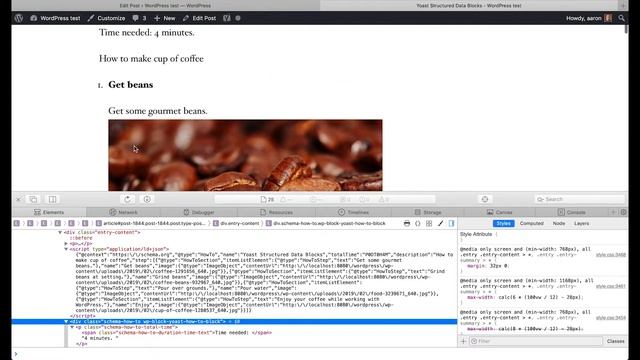Collapse the schema-how-to-total-time p node
The height and width of the screenshot is (360, 640).
pos(72,327)
